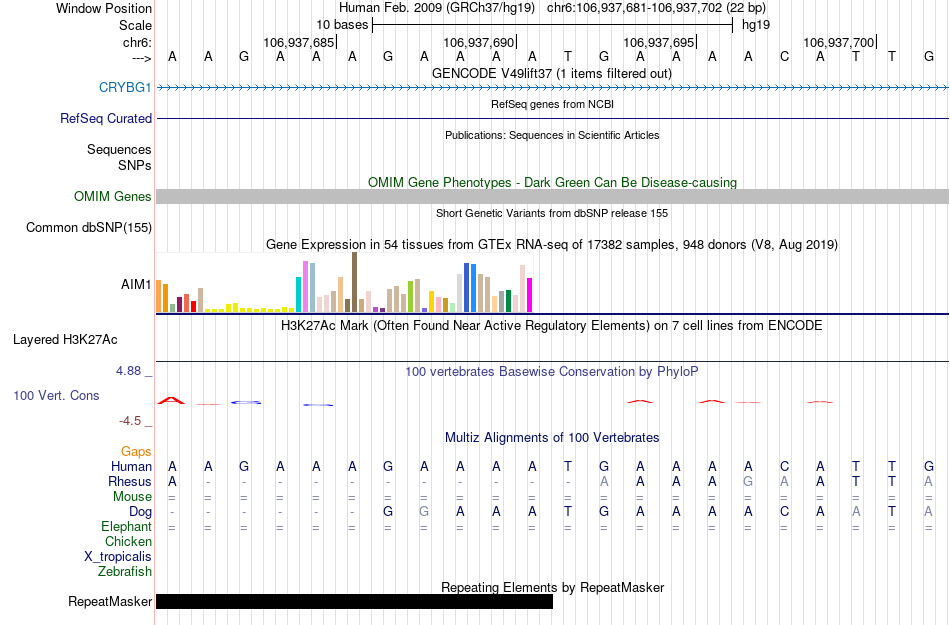Click the chr6:106,937,681-106,937,702 position text
The image size is (950, 625).
pyautogui.click(x=656, y=8)
